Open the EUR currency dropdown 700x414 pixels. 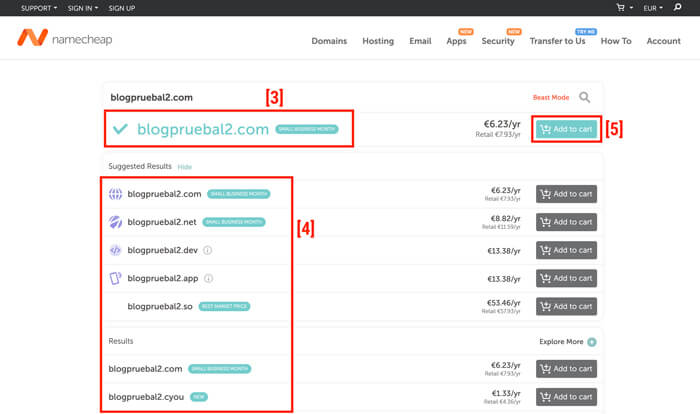click(x=653, y=8)
